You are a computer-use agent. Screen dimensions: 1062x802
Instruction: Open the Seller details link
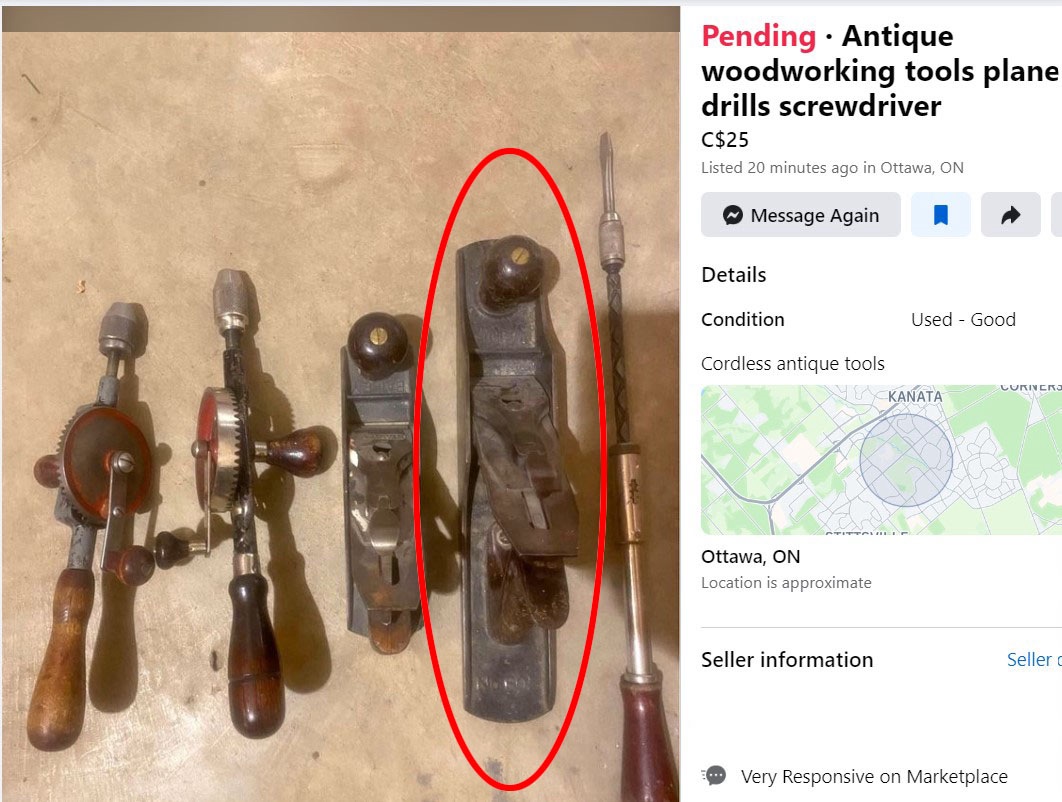point(1034,659)
